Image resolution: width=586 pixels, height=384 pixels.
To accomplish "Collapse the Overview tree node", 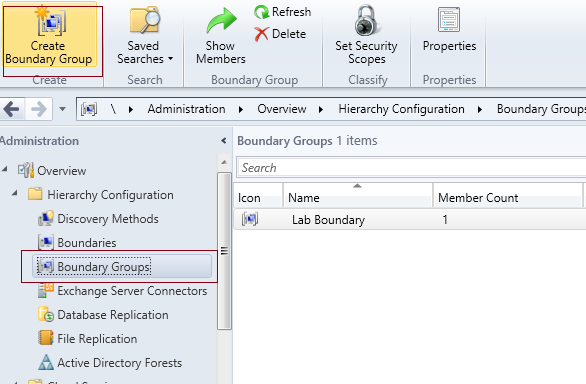I will 5,169.
